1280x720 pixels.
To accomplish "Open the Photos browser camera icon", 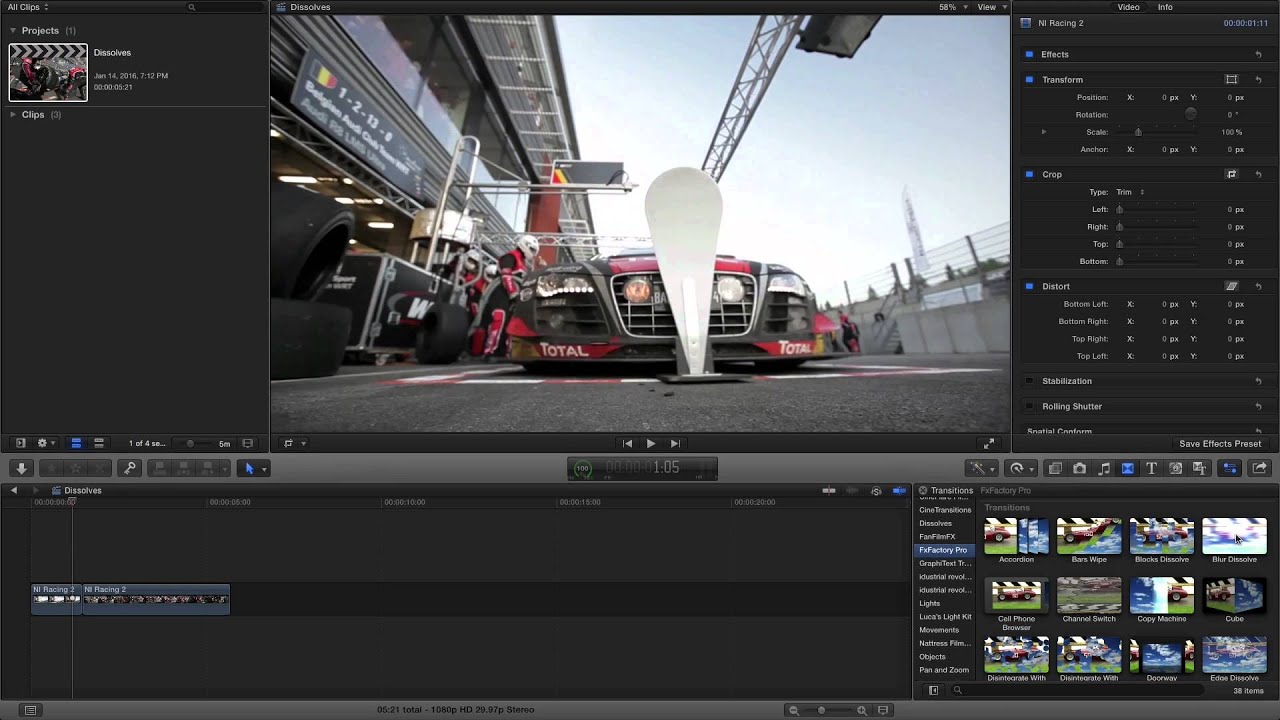I will coord(1079,468).
